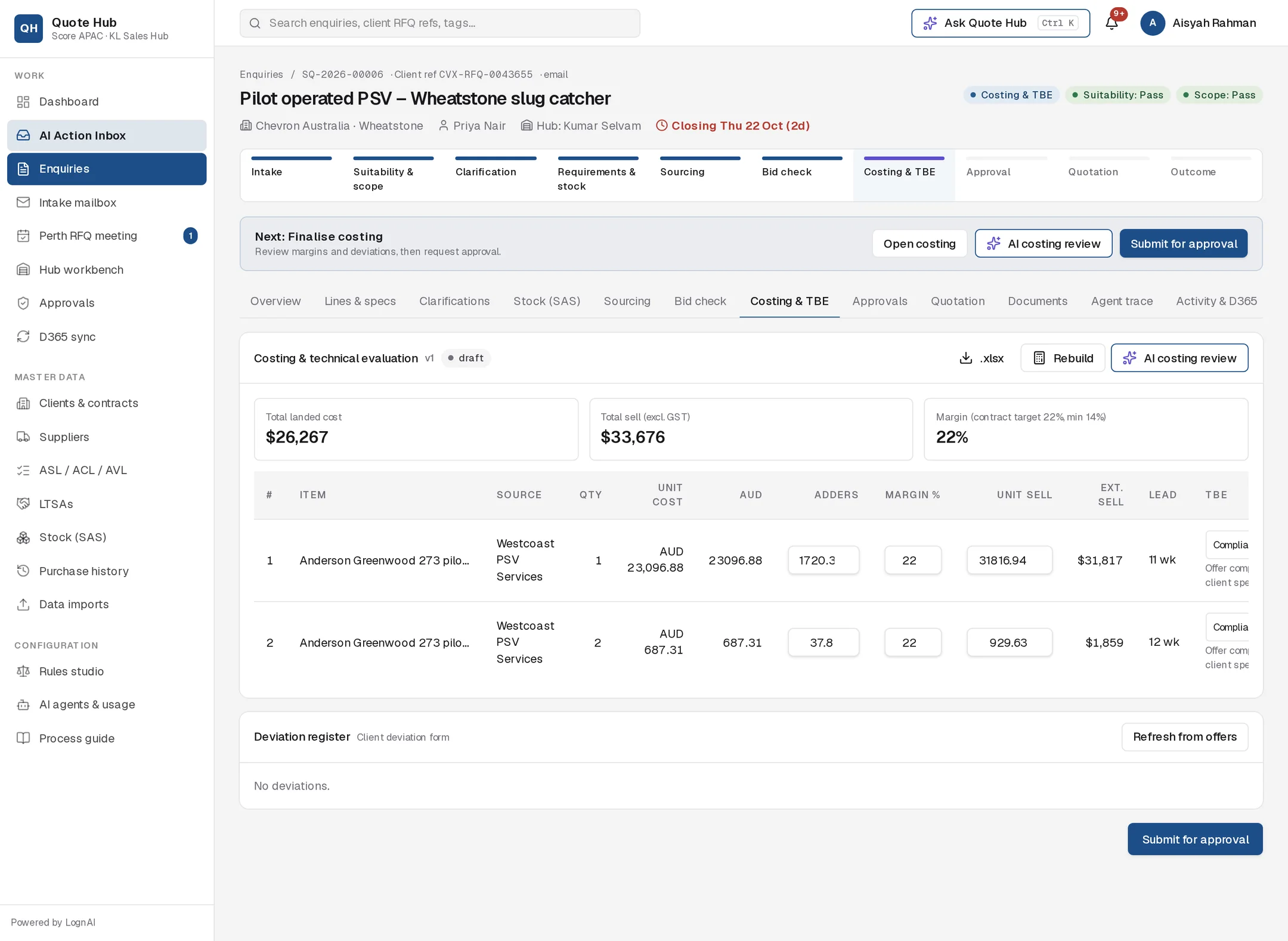Image resolution: width=1288 pixels, height=941 pixels.
Task: Open AI Action Inbox tray icon
Action: tap(23, 135)
